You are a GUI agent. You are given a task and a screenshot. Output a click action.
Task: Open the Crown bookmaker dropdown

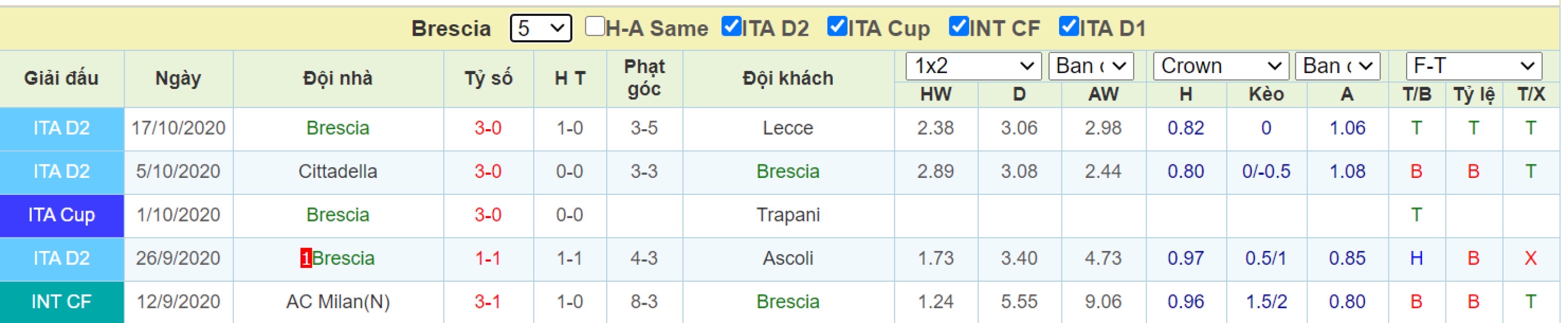point(1220,66)
